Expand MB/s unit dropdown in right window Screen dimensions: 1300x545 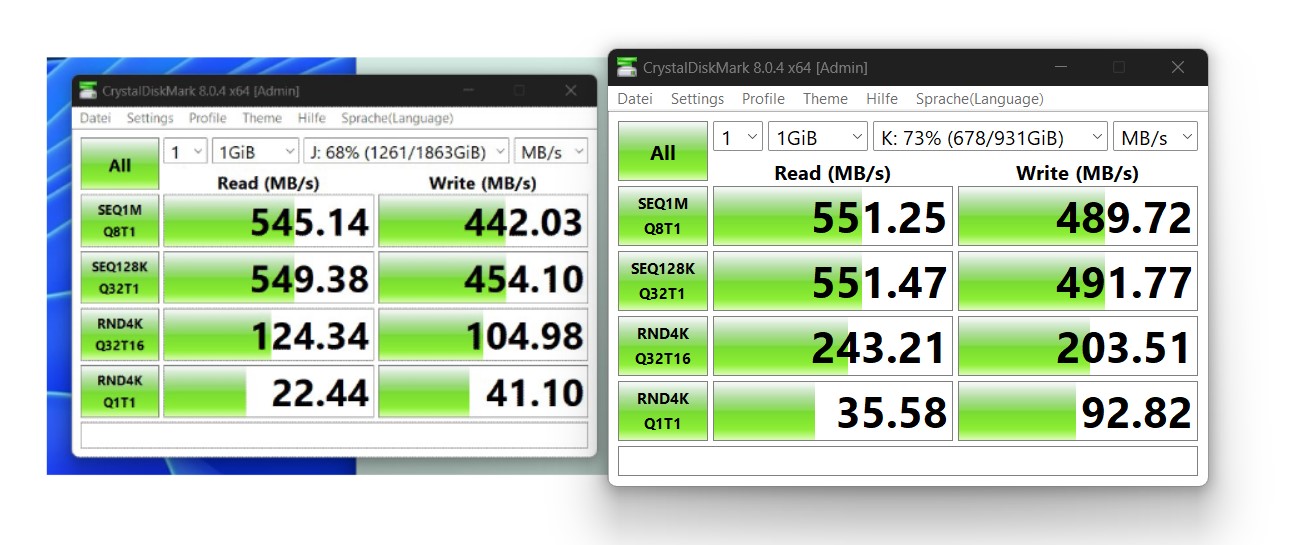tap(1156, 137)
